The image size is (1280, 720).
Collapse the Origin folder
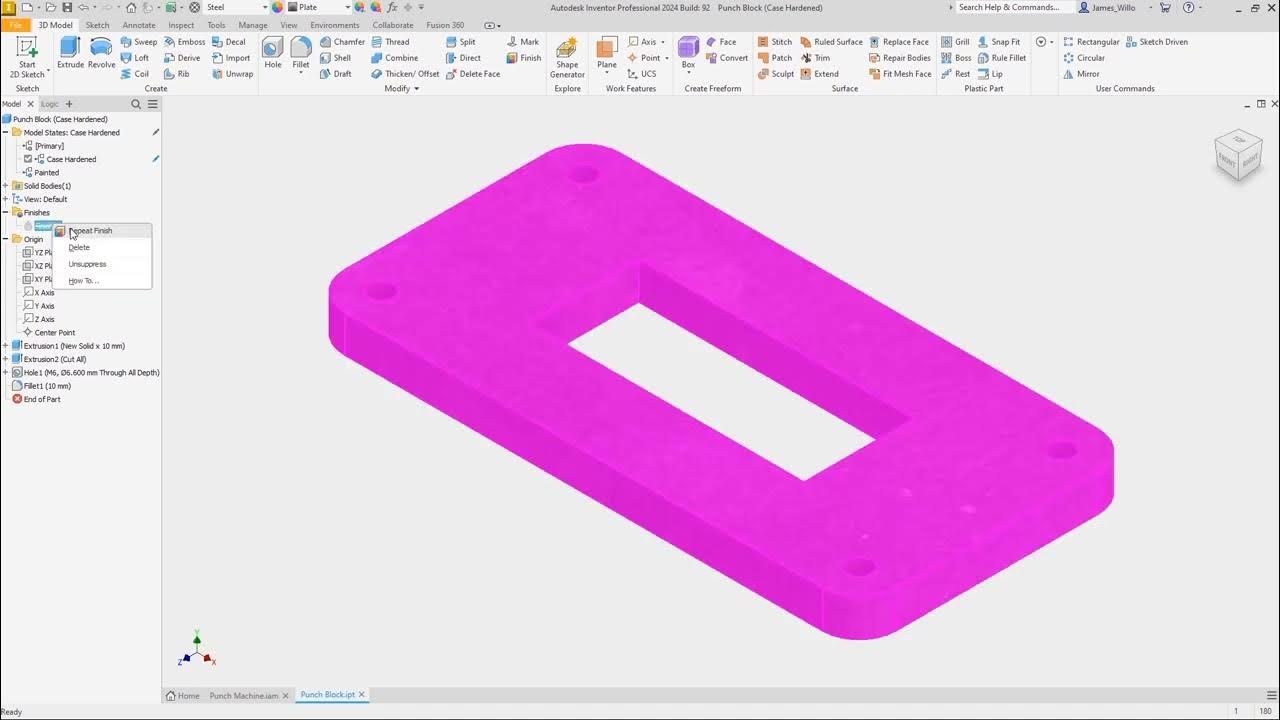tap(5, 239)
